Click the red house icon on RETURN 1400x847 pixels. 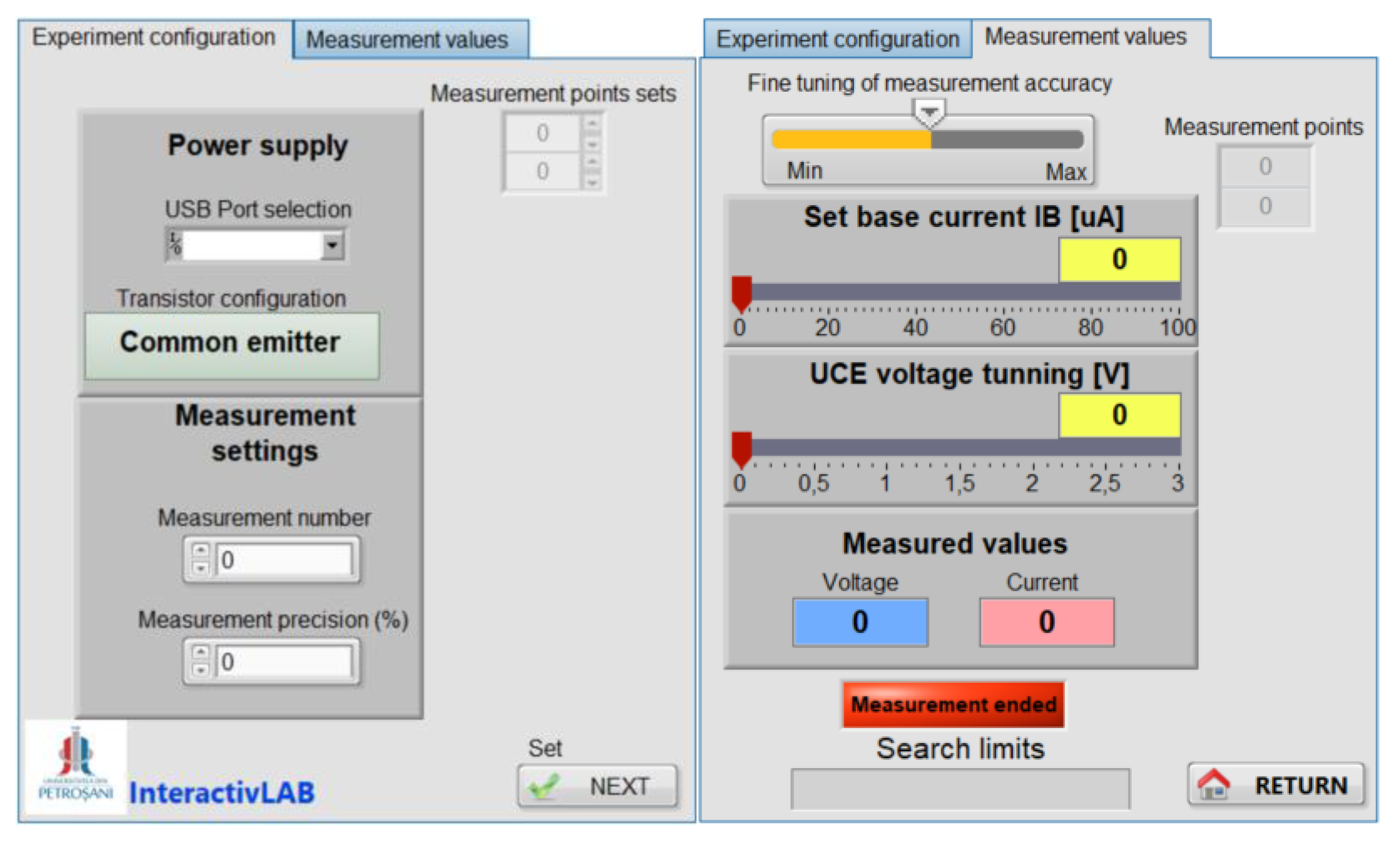(1214, 785)
